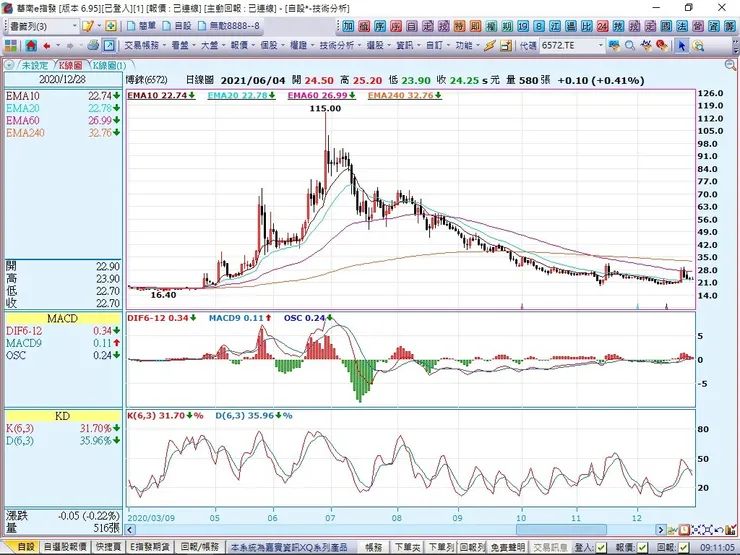The image size is (740, 555).
Task: Click the red back arrow icon
Action: coord(47,46)
